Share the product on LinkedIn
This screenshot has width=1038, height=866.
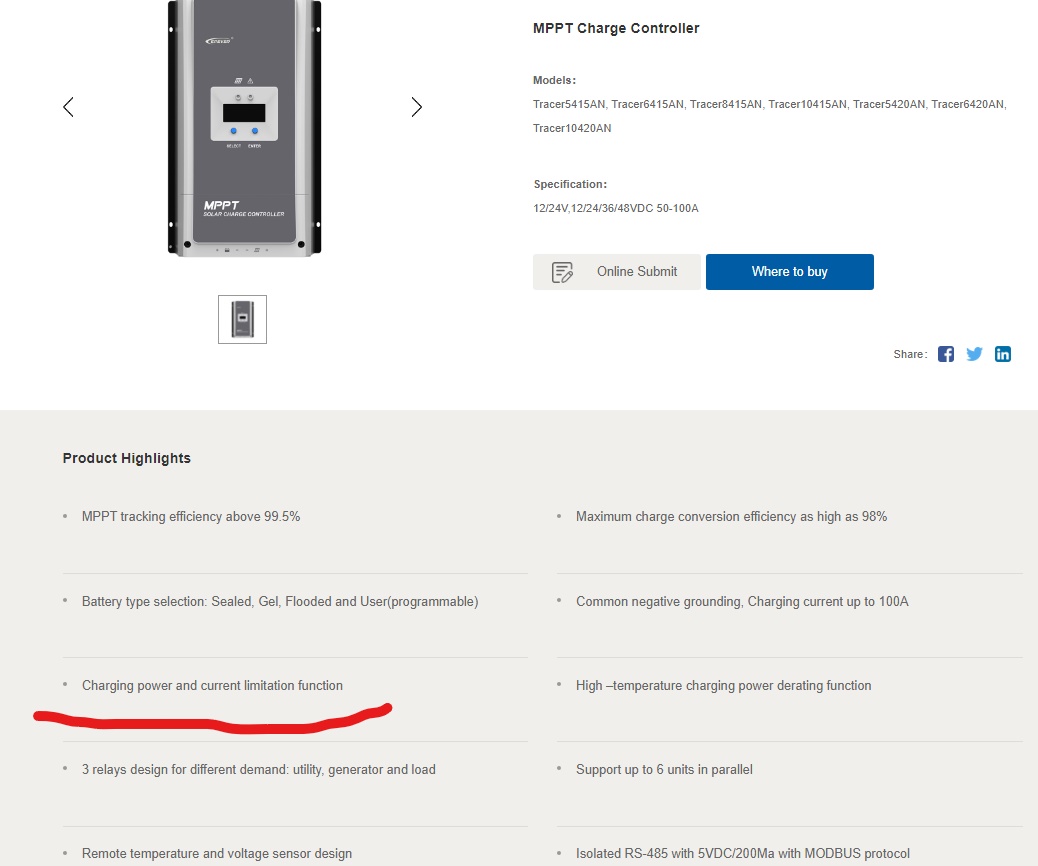1003,354
